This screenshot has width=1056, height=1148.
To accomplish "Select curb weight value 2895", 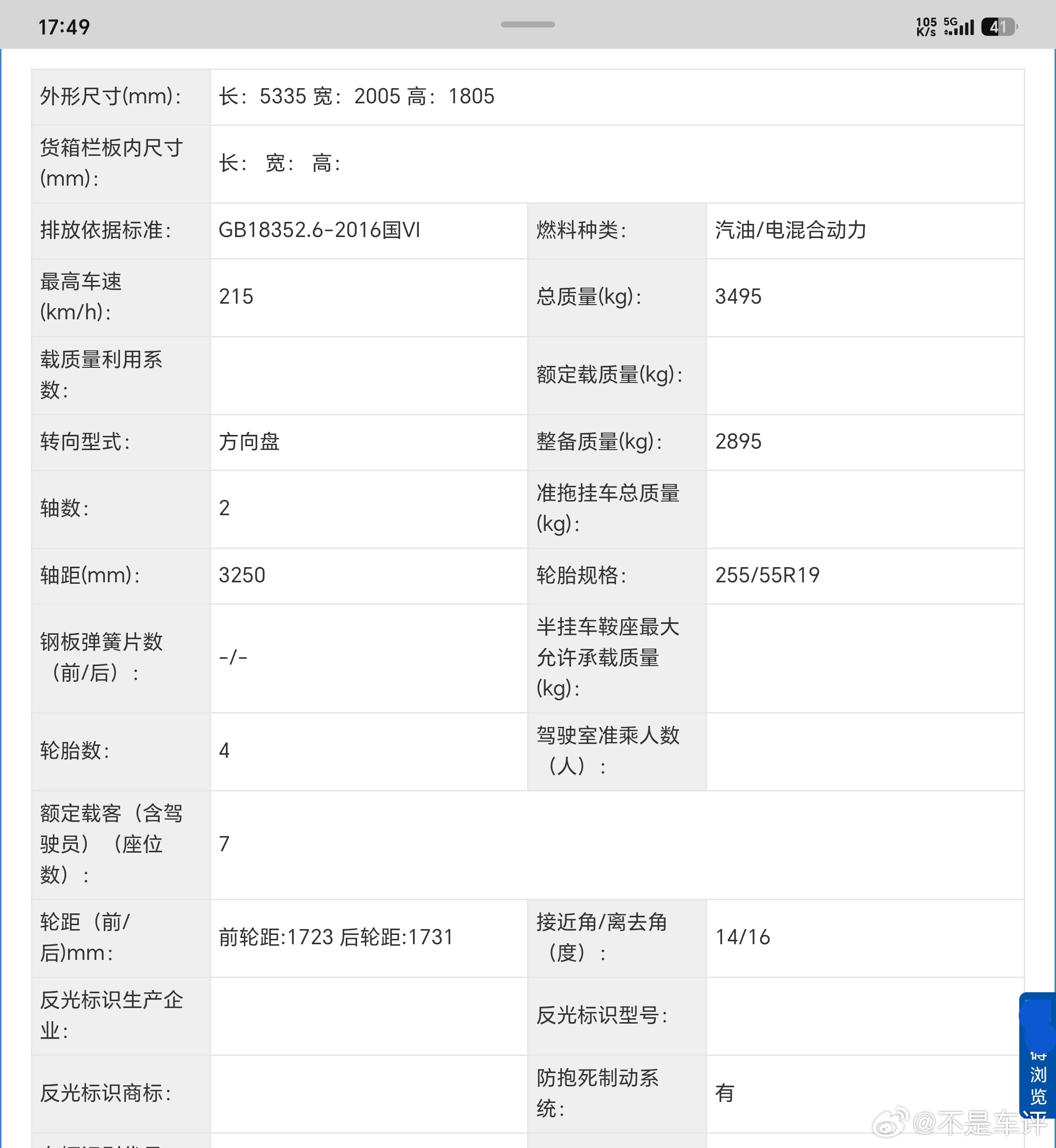I will click(738, 442).
